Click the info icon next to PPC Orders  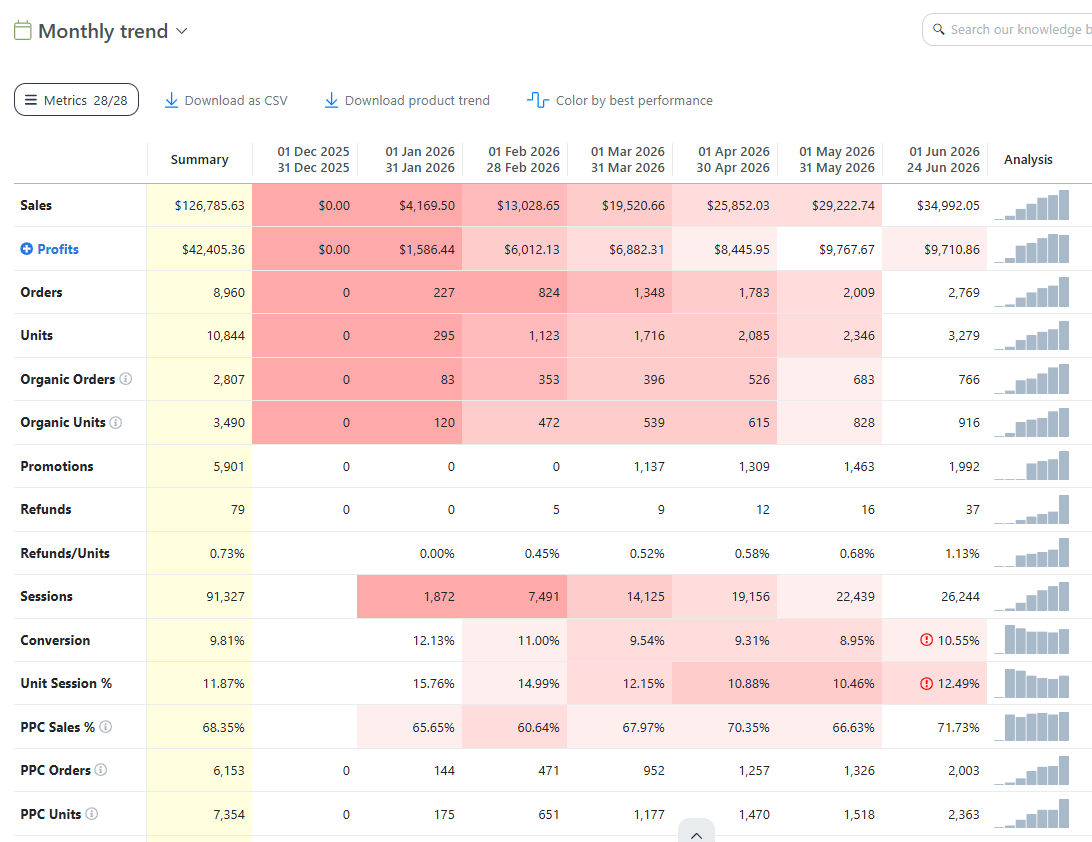[101, 770]
